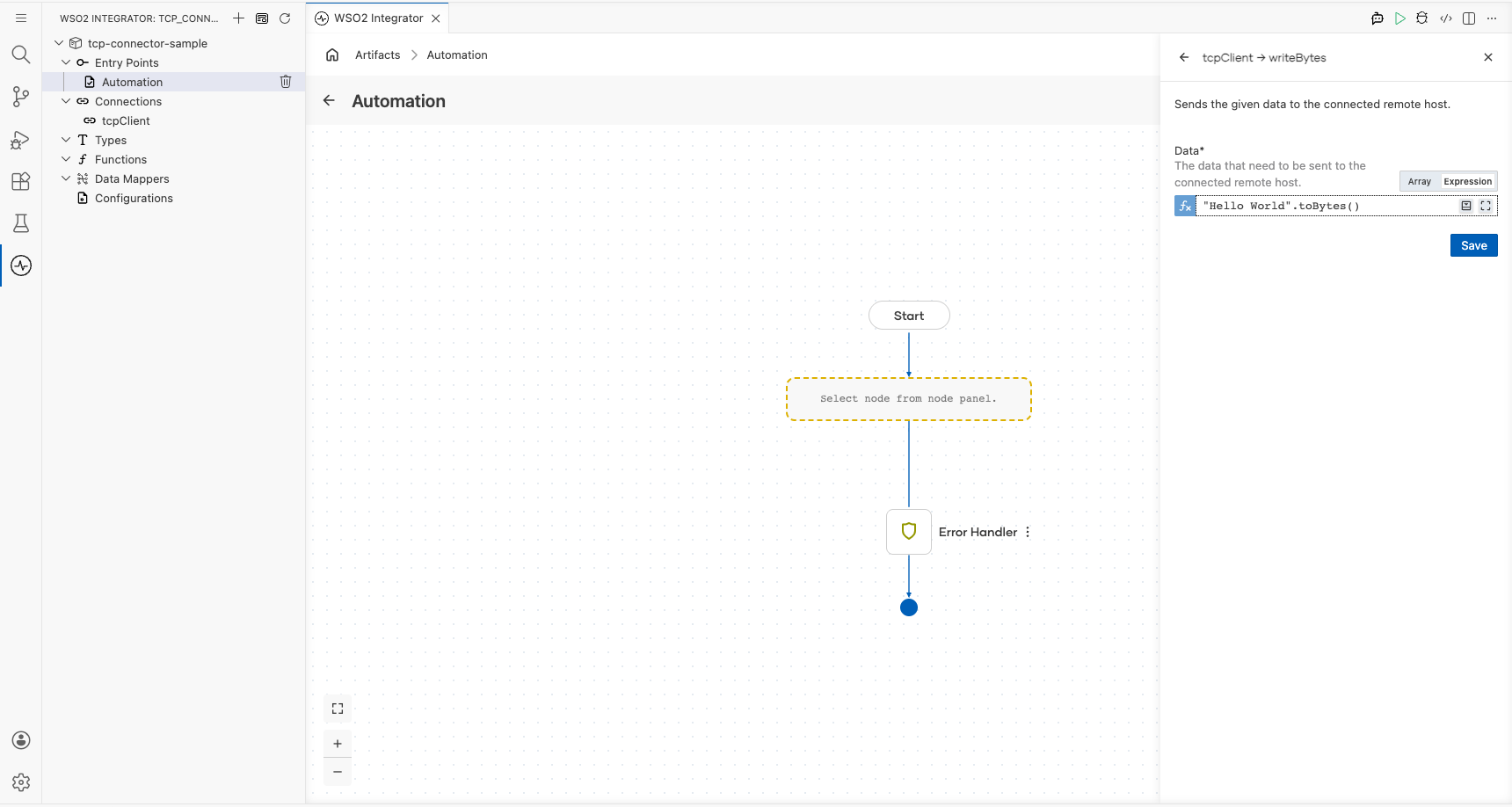1512x807 pixels.
Task: Go back from the writeBytes panel
Action: pyautogui.click(x=1184, y=57)
